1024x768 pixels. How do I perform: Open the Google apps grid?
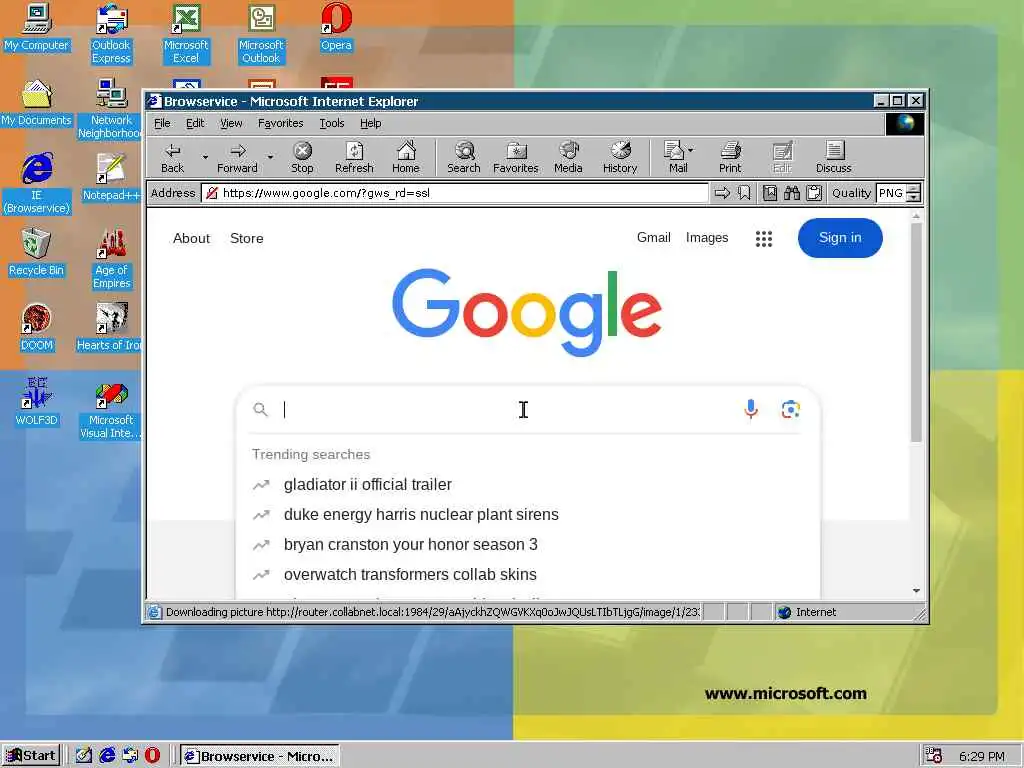tap(763, 238)
